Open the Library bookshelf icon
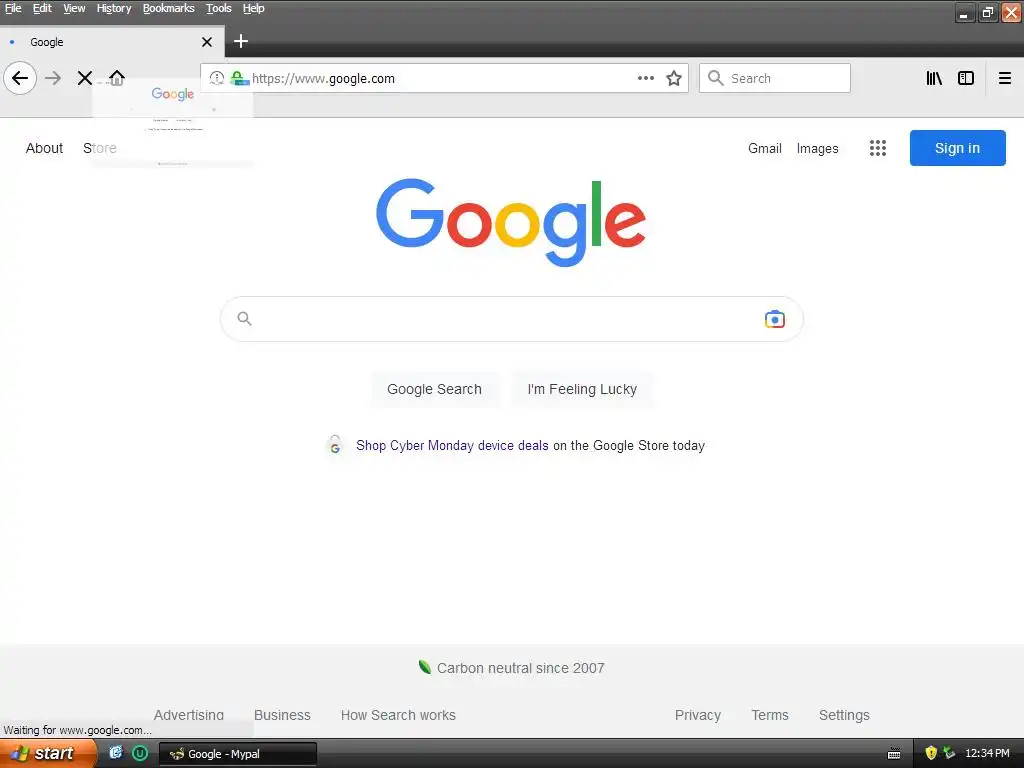1024x768 pixels. 934,78
